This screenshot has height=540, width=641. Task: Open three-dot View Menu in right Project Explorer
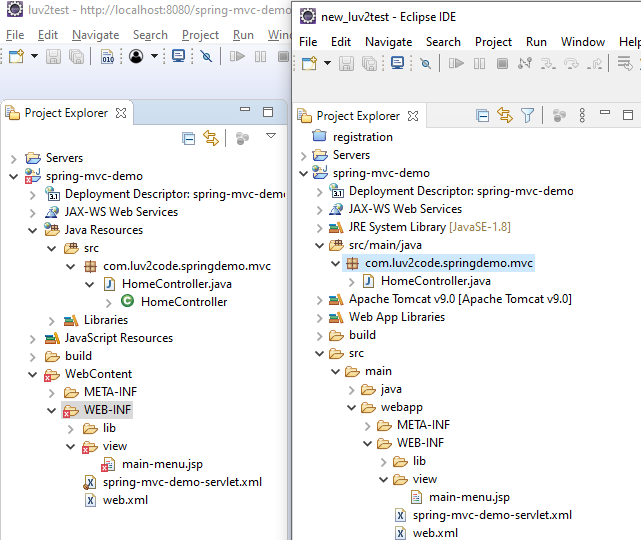(582, 116)
